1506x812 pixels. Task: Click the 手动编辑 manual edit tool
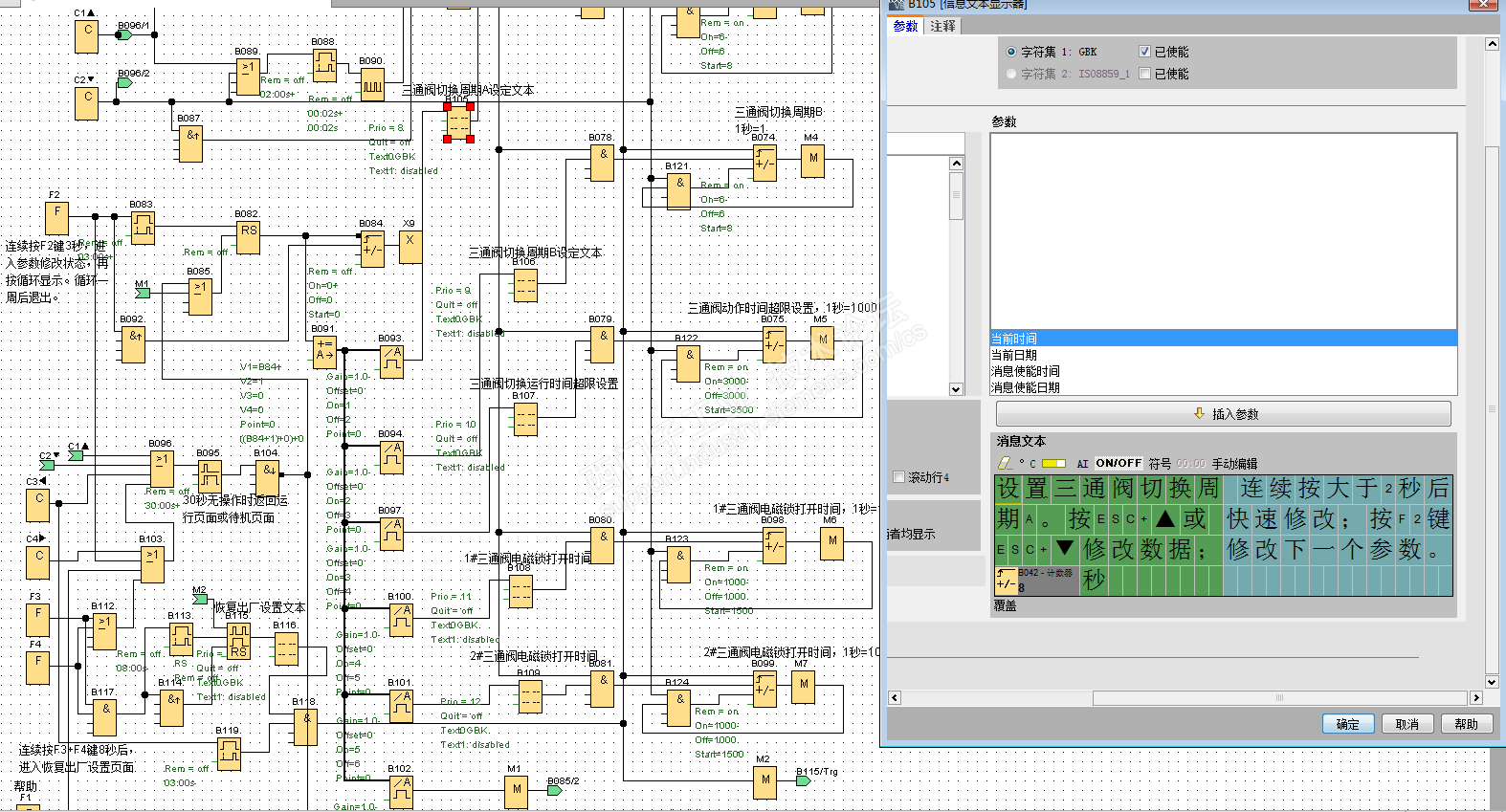[1234, 463]
